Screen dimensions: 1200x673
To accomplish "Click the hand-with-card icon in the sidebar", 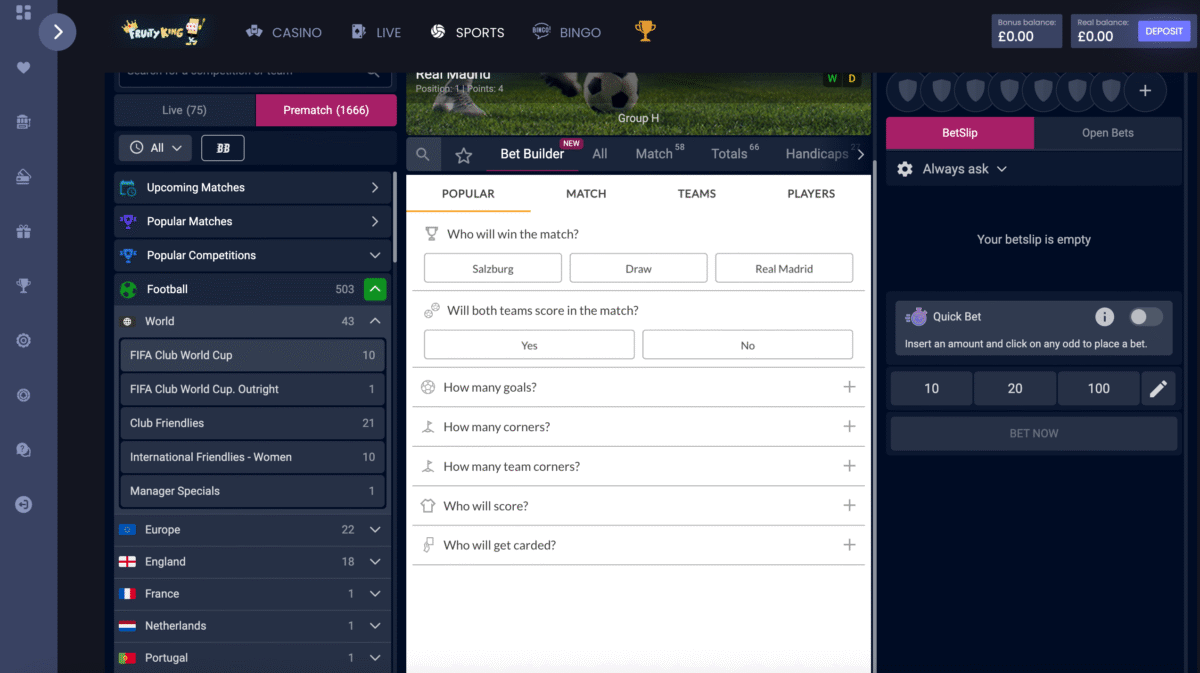I will [x=24, y=177].
